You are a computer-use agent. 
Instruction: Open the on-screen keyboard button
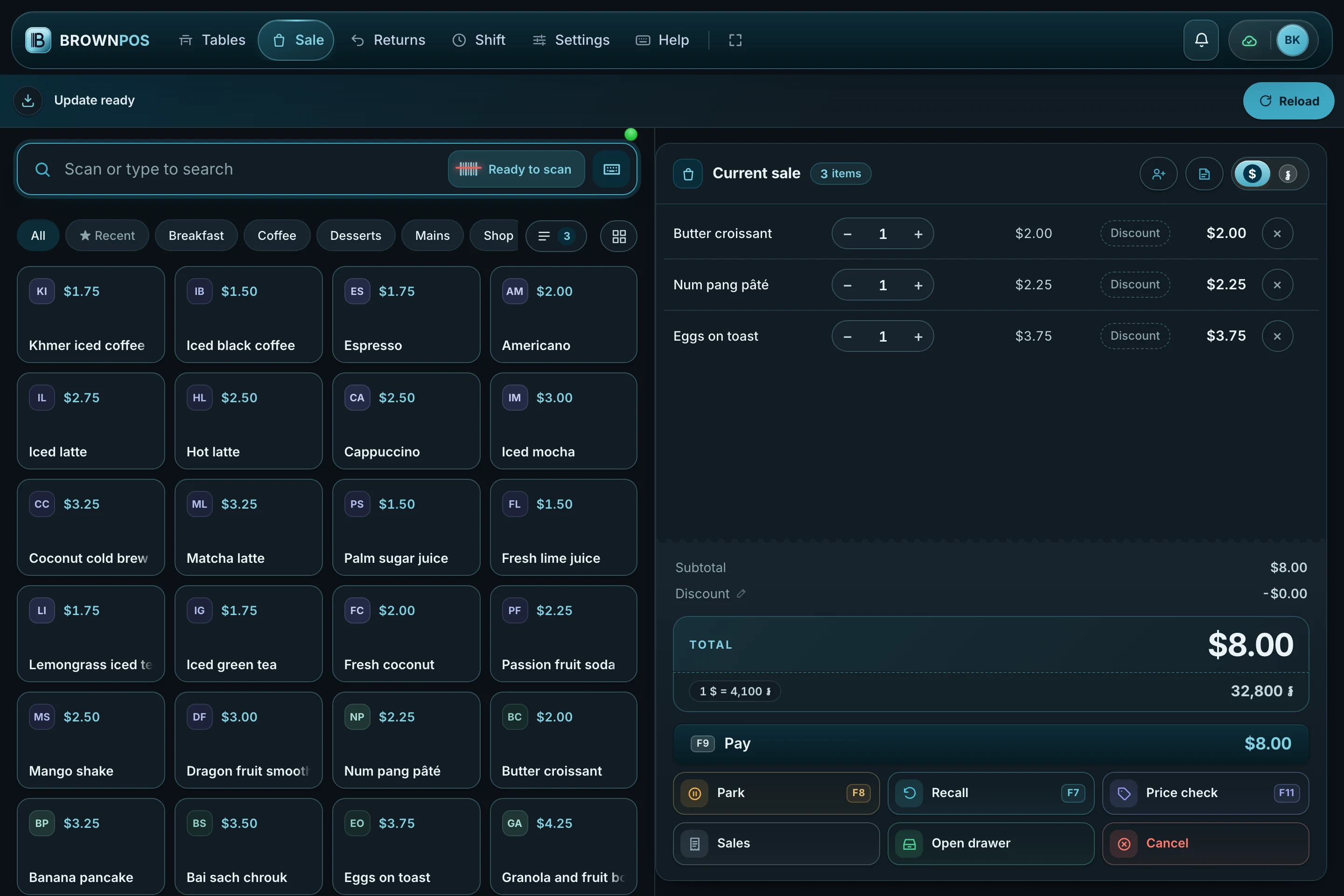pyautogui.click(x=611, y=169)
